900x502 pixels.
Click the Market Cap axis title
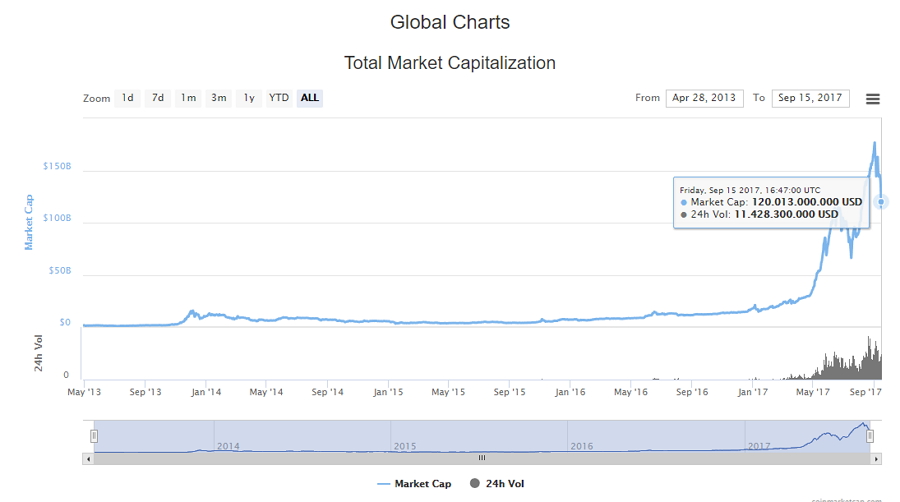(29, 223)
